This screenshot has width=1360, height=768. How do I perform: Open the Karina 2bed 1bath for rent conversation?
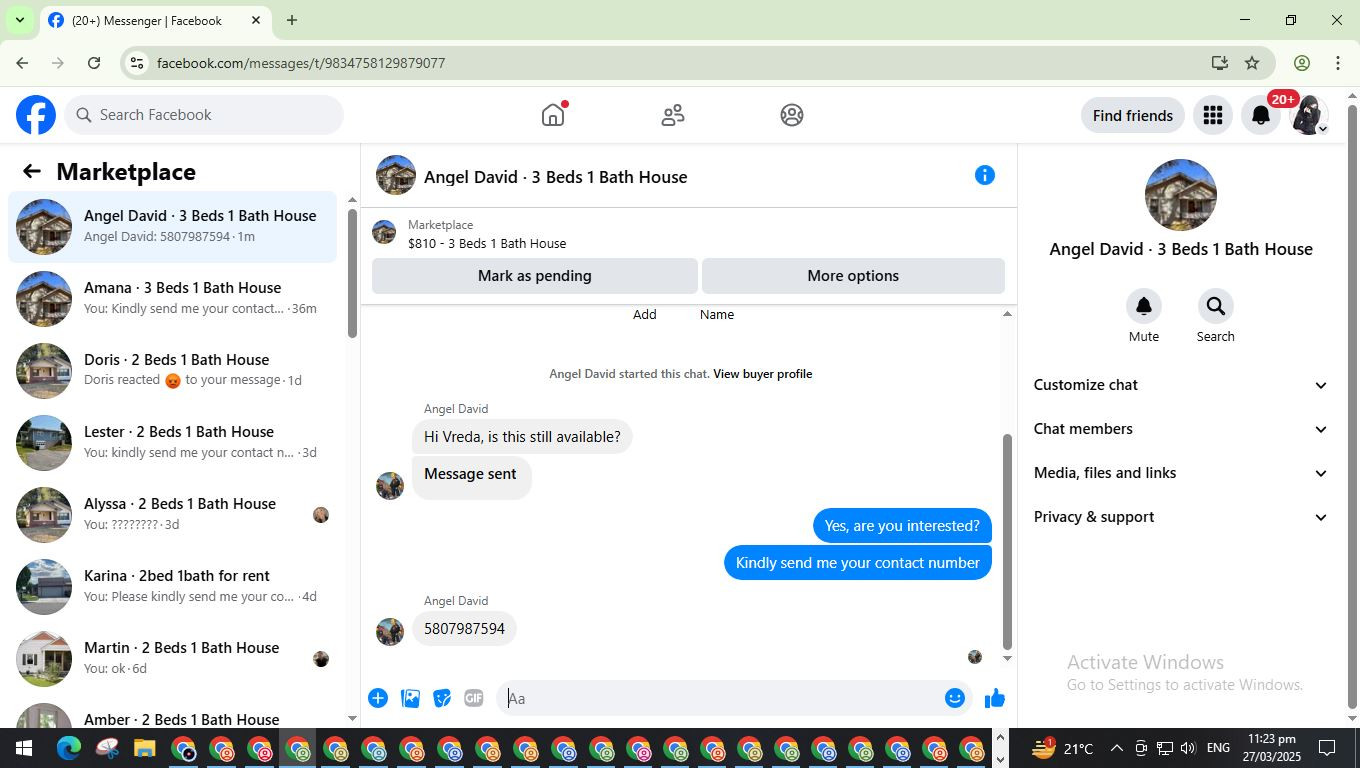(172, 587)
